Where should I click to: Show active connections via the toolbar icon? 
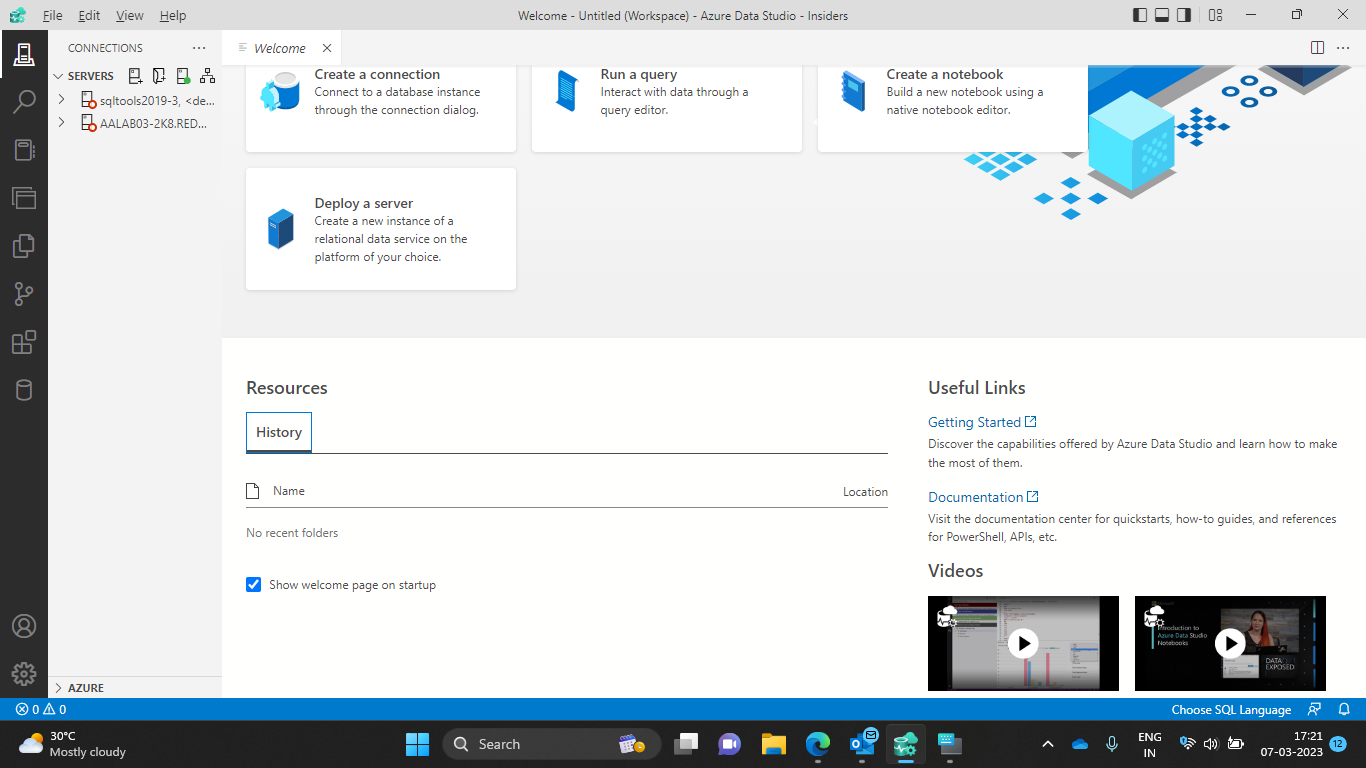click(183, 75)
